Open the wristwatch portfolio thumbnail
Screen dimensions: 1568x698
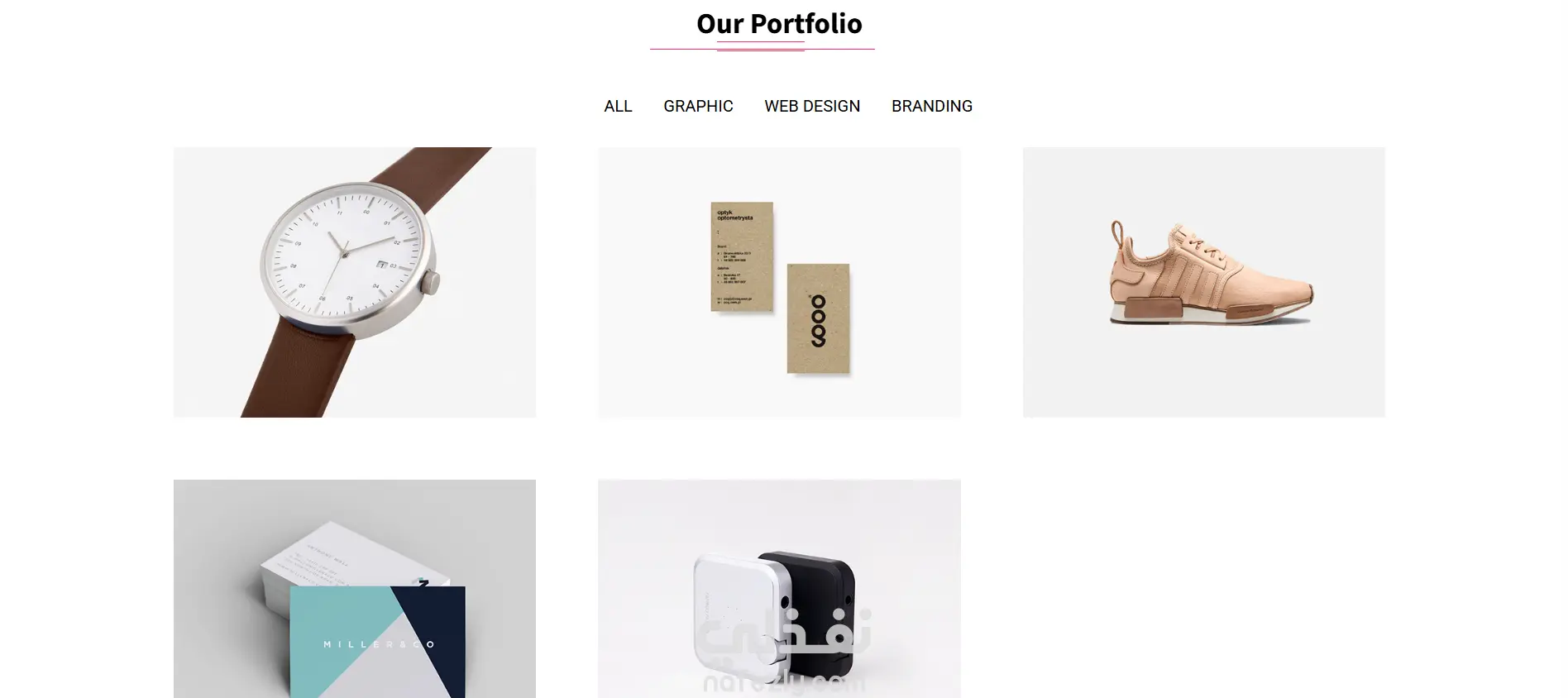pos(355,282)
